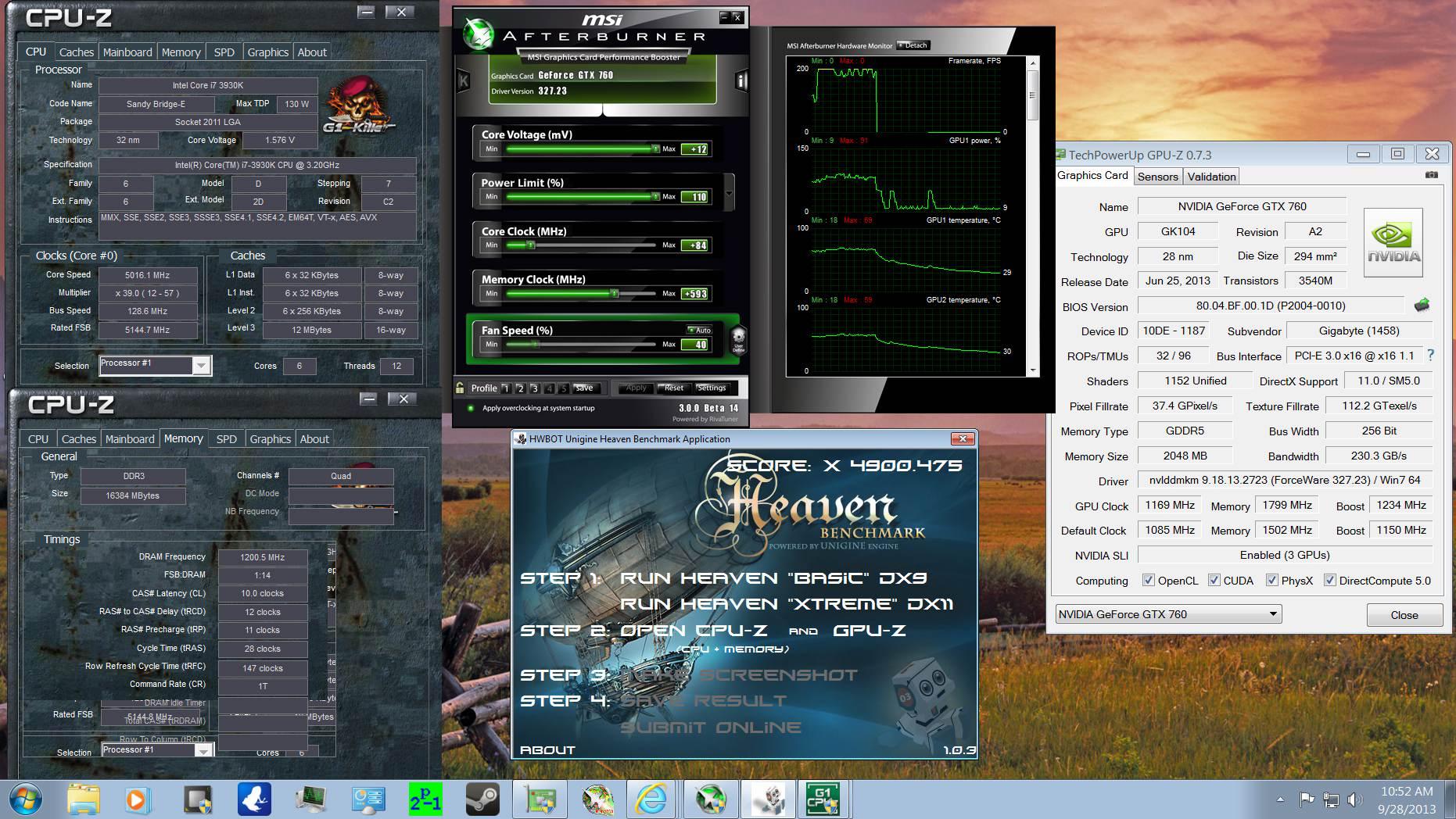Open GPU selection dropdown in GPU-Z
1456x819 pixels.
1168,614
